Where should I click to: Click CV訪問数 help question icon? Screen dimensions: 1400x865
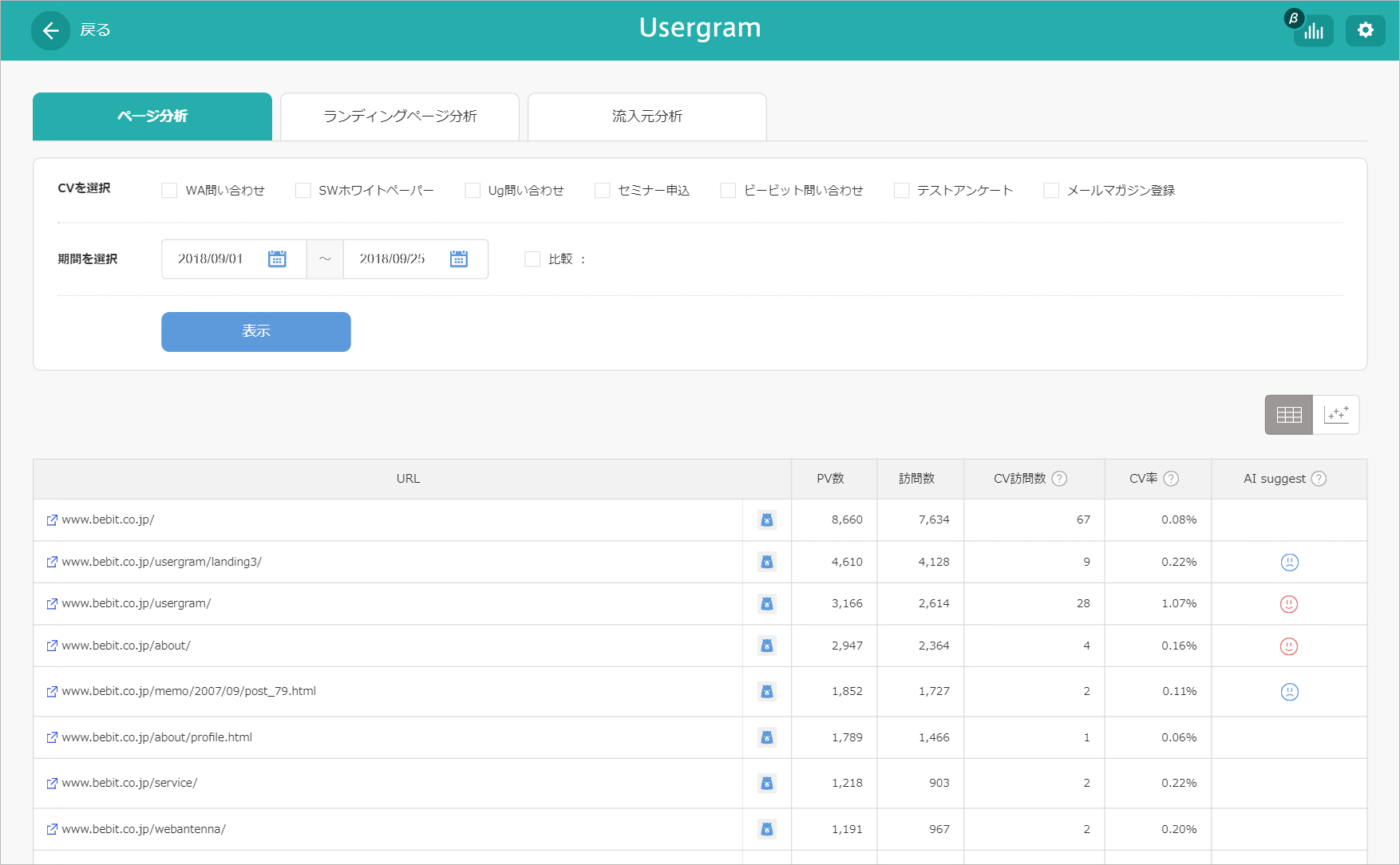click(1059, 479)
